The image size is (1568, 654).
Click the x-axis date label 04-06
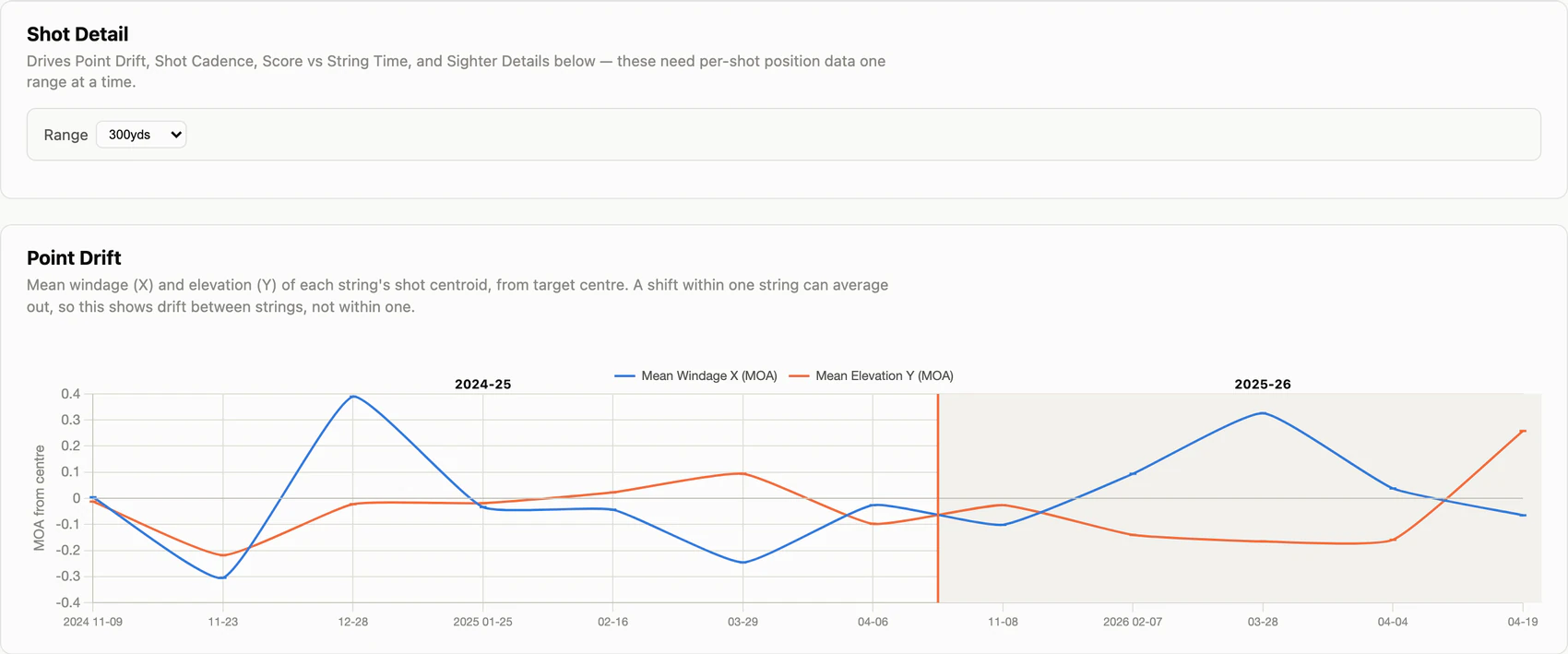[873, 622]
